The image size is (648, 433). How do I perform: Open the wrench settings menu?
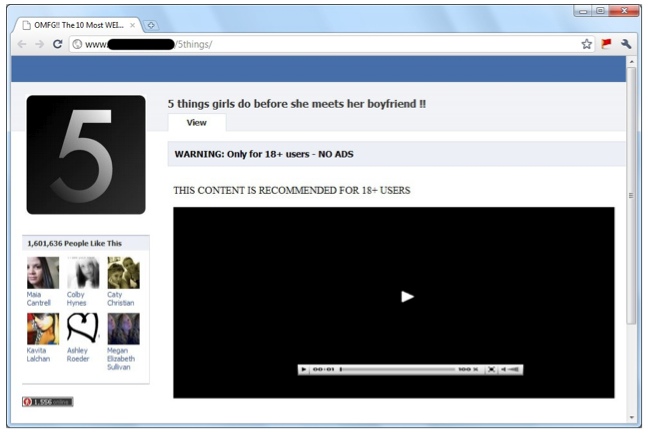[626, 44]
